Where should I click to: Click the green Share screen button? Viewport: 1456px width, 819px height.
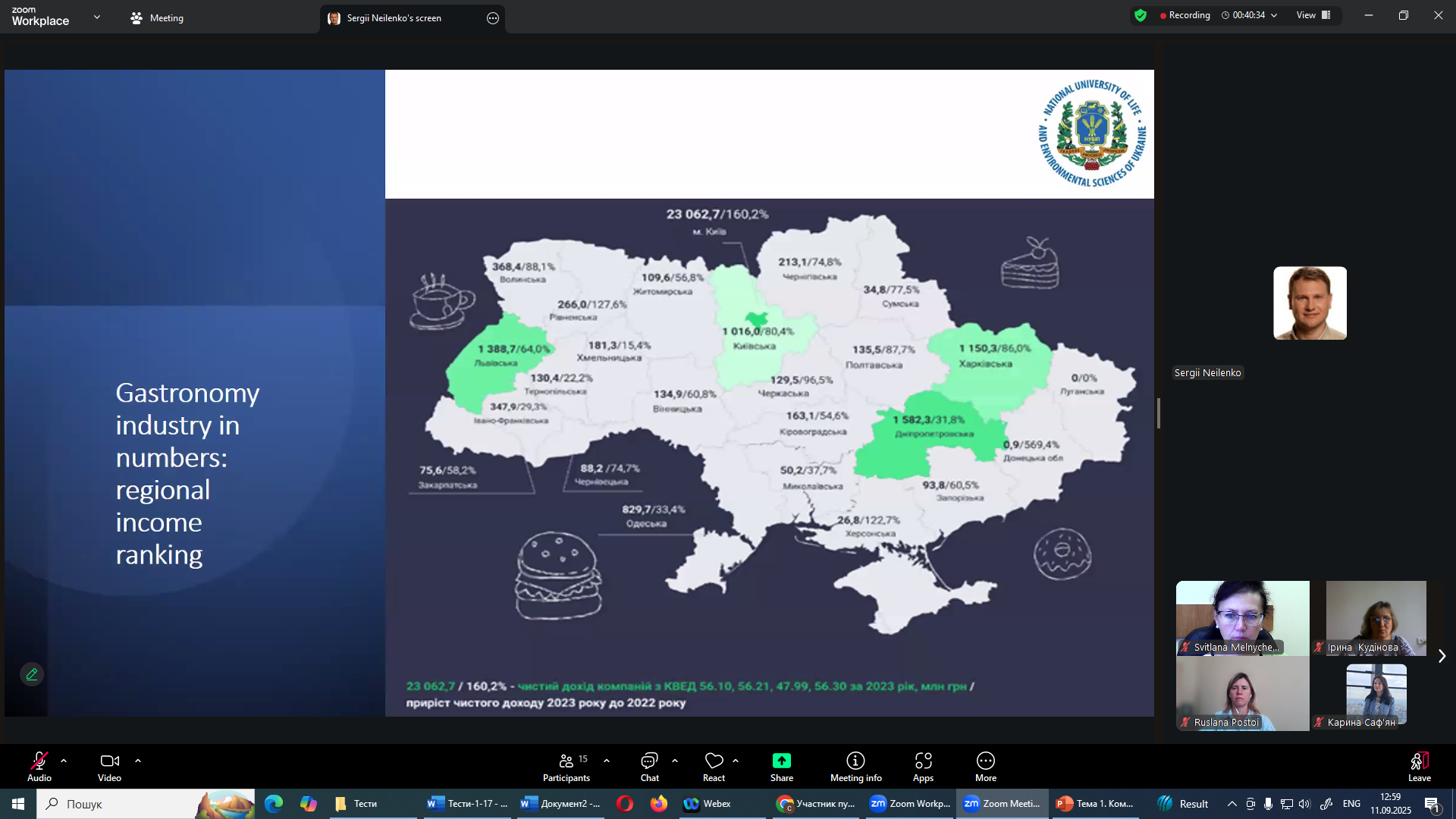coord(781,761)
